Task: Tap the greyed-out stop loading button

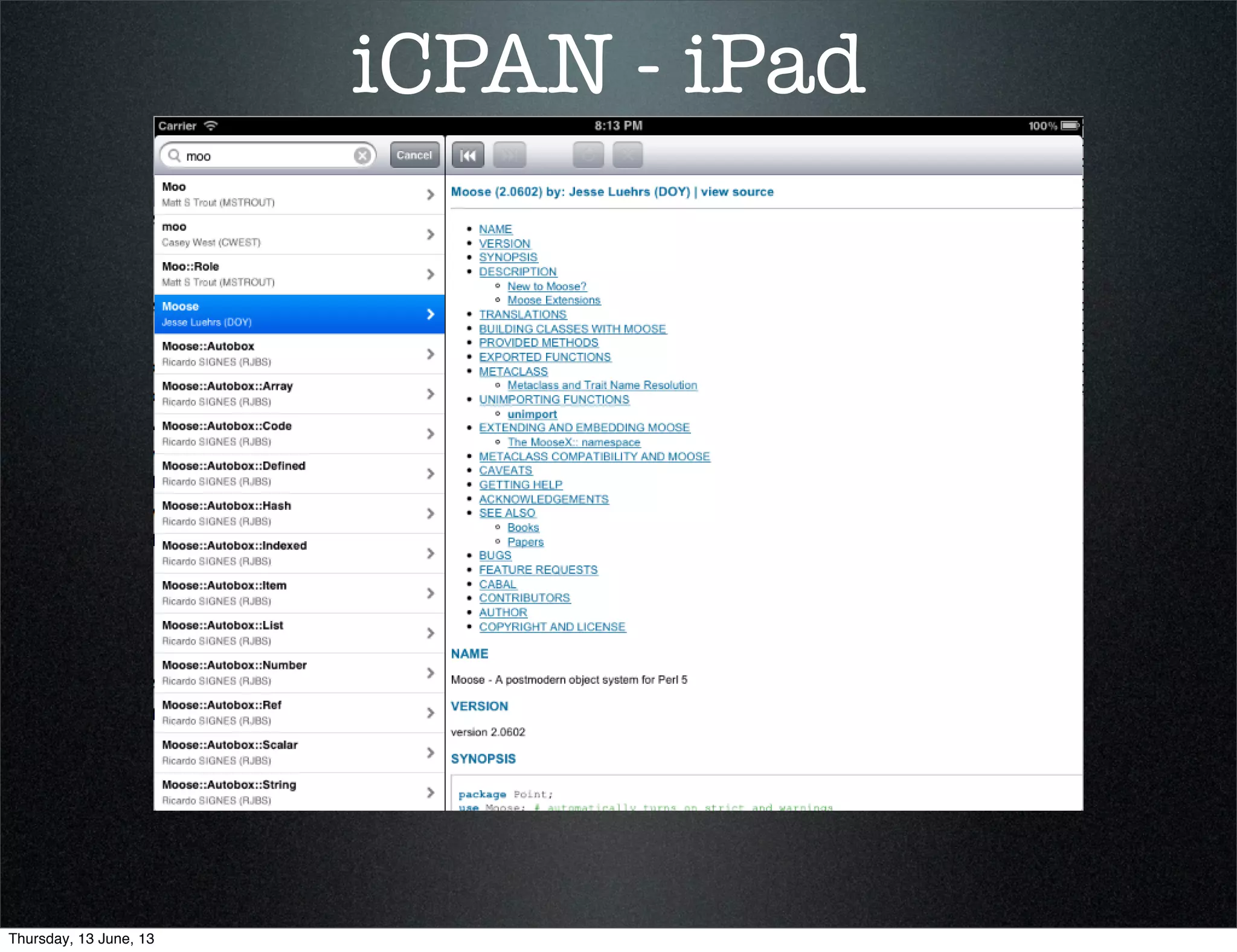Action: pos(628,155)
